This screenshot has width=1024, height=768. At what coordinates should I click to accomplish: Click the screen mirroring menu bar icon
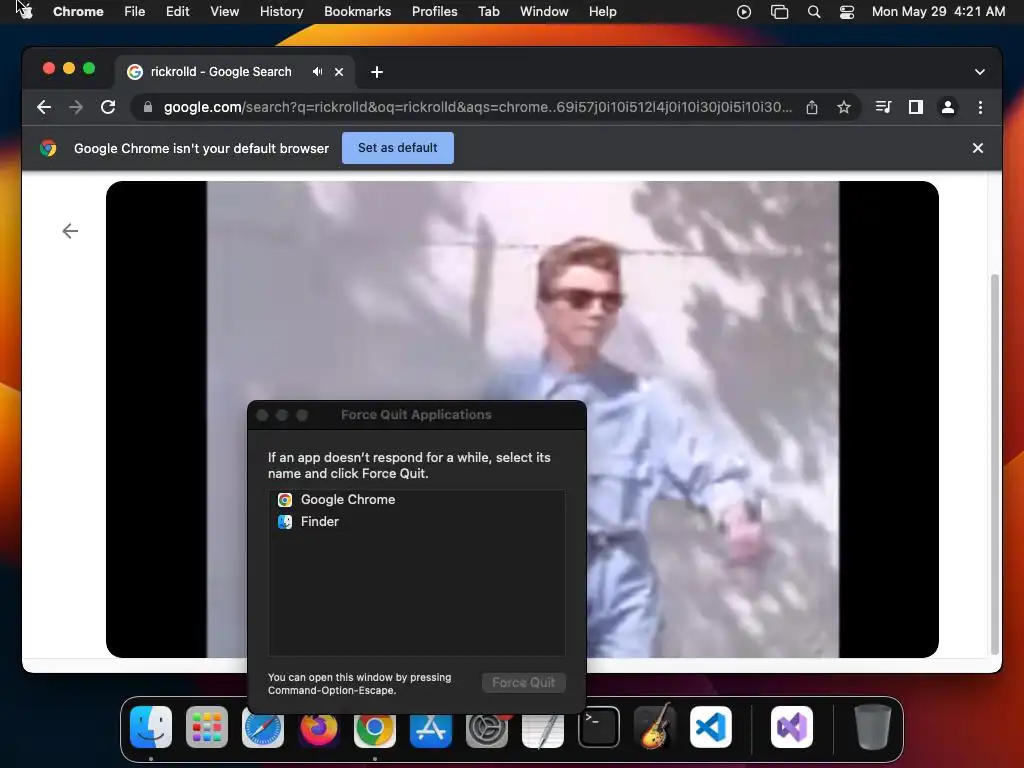(x=779, y=11)
